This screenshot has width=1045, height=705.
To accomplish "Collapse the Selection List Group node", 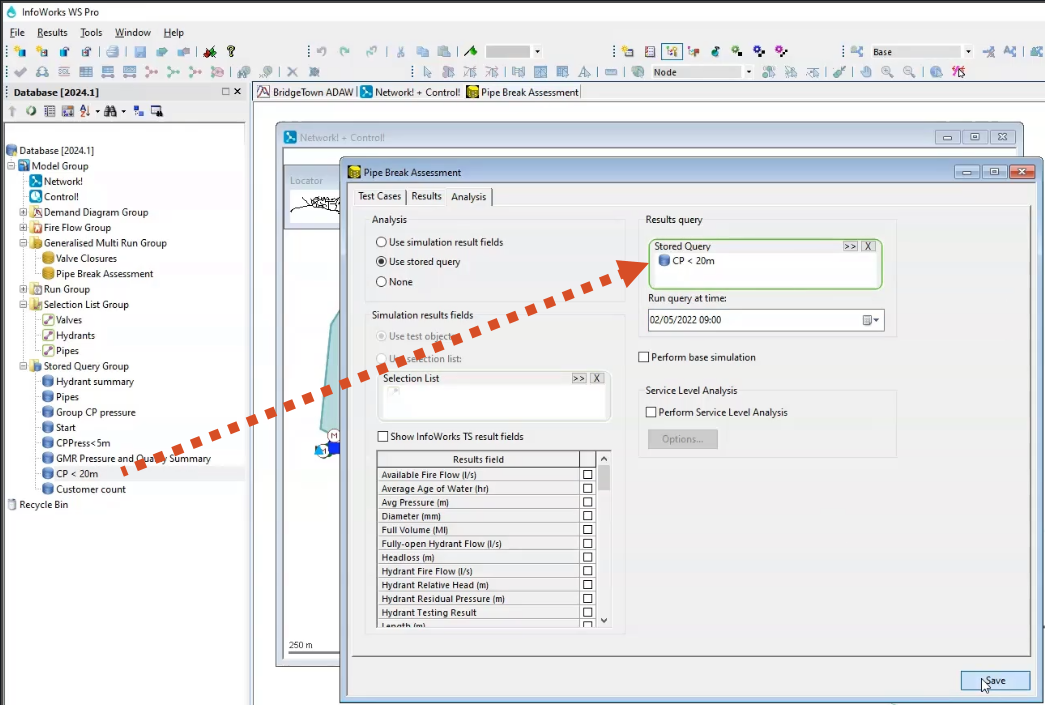I will pyautogui.click(x=23, y=305).
